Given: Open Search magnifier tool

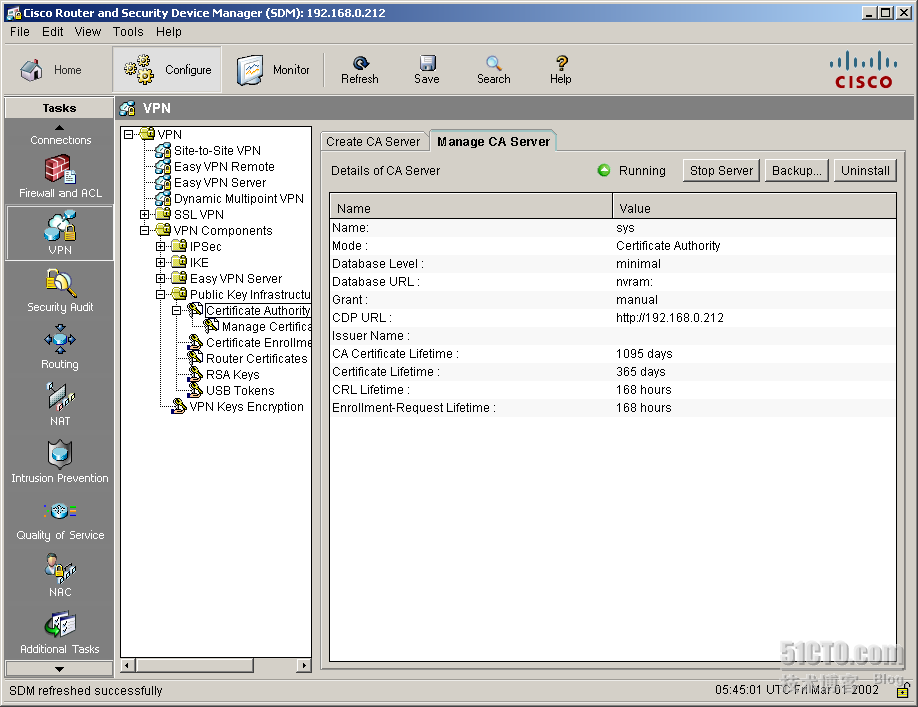Looking at the screenshot, I should pos(494,70).
